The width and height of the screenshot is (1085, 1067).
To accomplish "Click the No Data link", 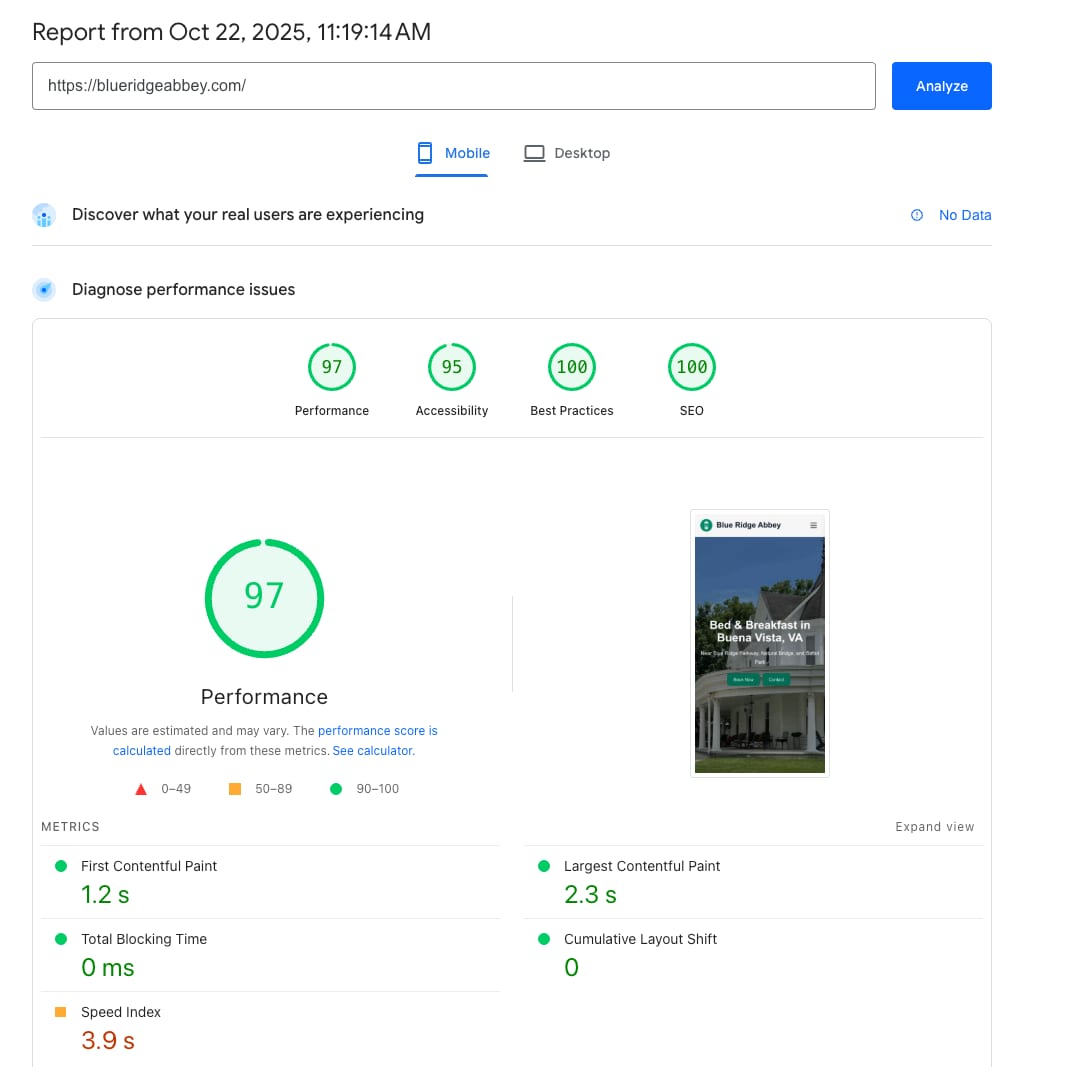I will (964, 215).
